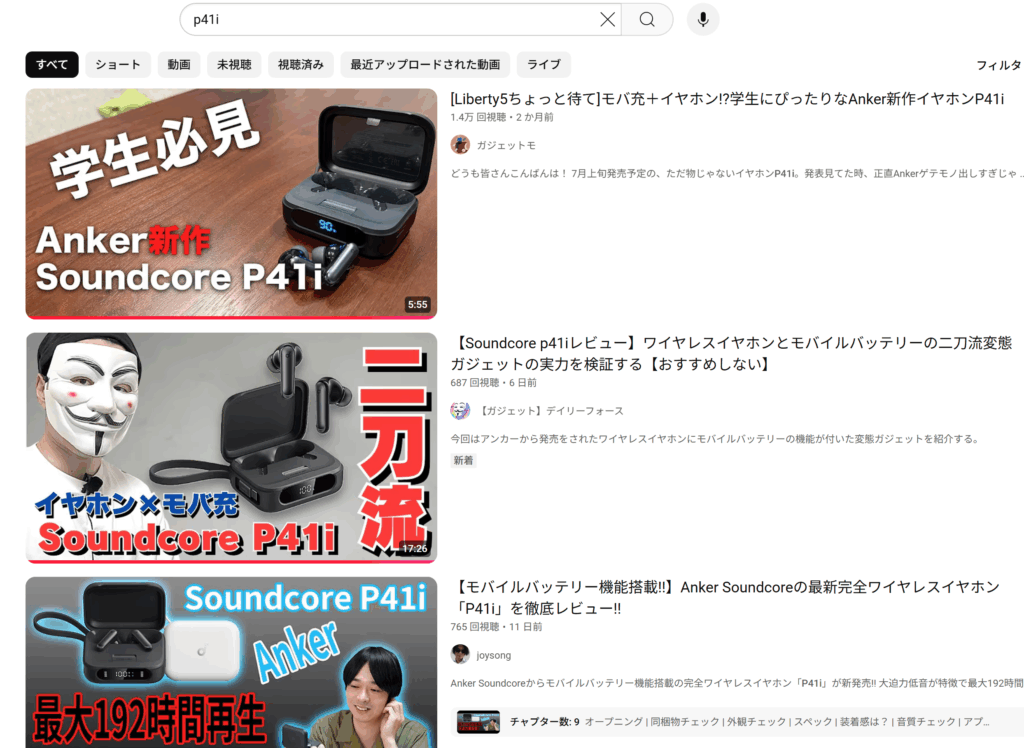
Task: Select the 動画 filter chip
Action: click(x=179, y=65)
